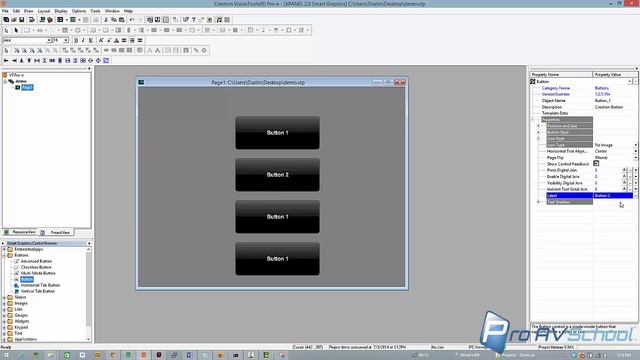Select Advanced Button control
640x360 pixels.
coord(36,261)
